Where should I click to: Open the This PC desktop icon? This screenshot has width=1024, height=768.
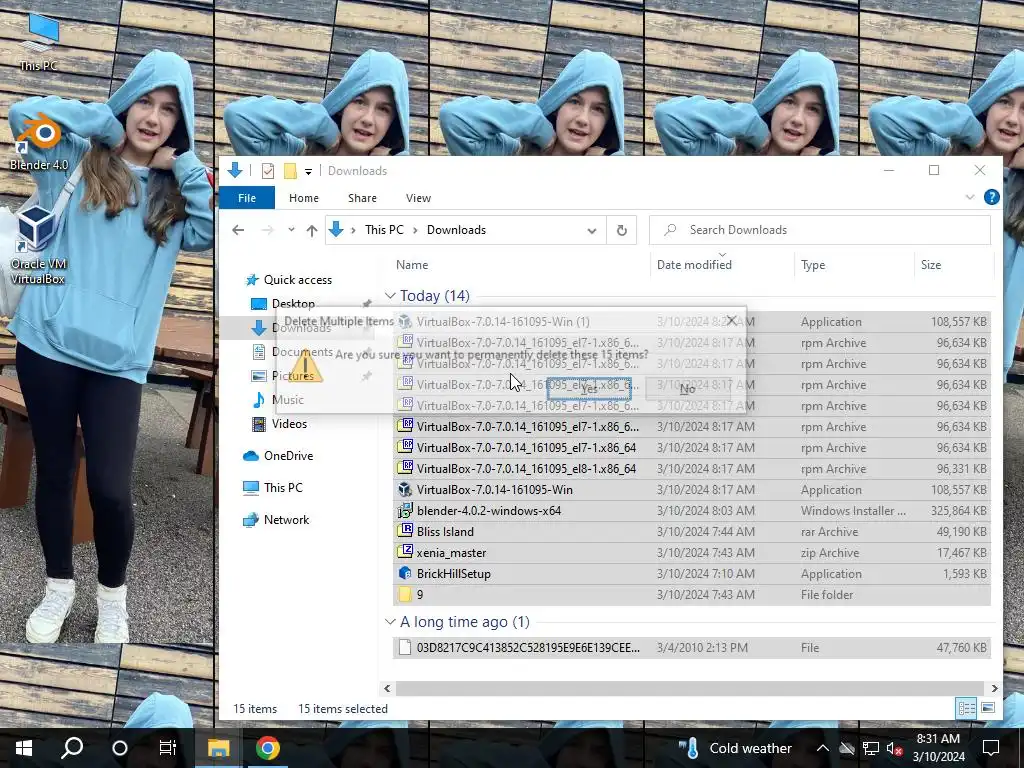39,42
